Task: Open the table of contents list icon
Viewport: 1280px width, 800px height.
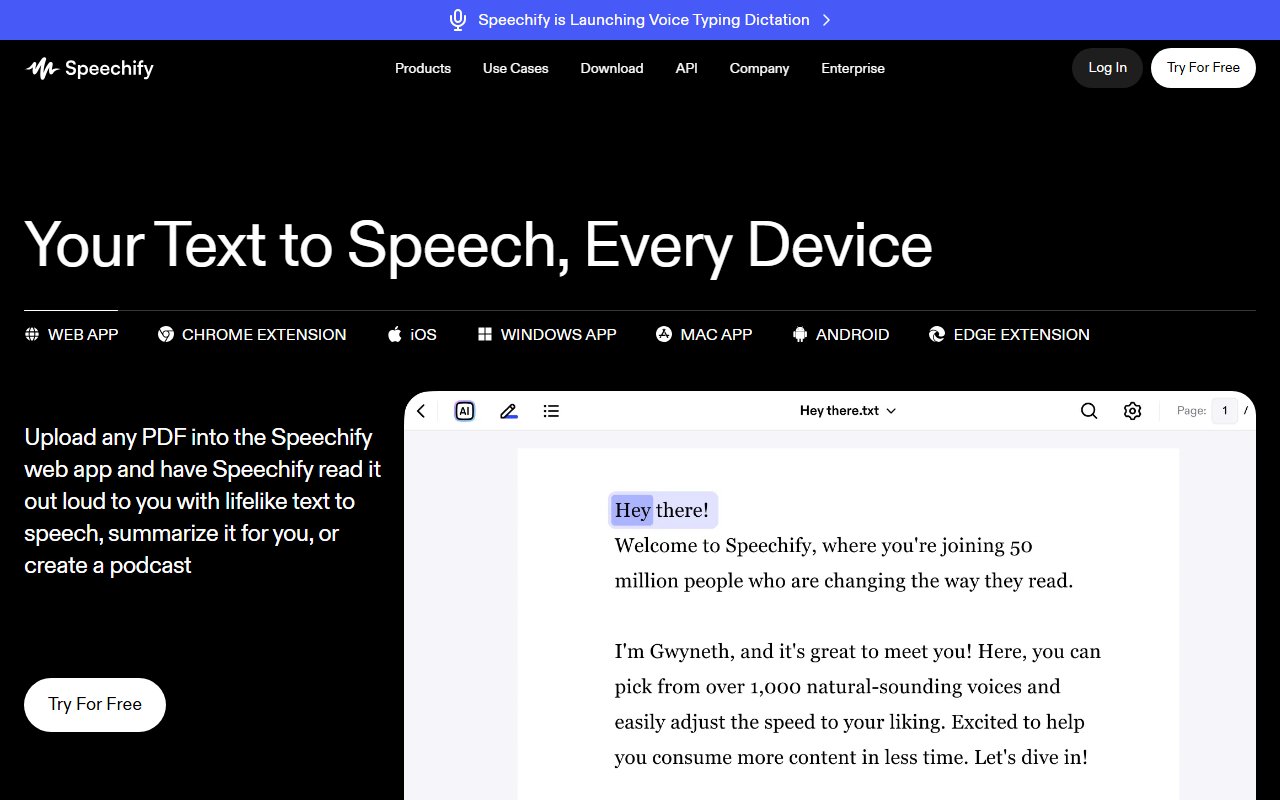Action: tap(551, 411)
